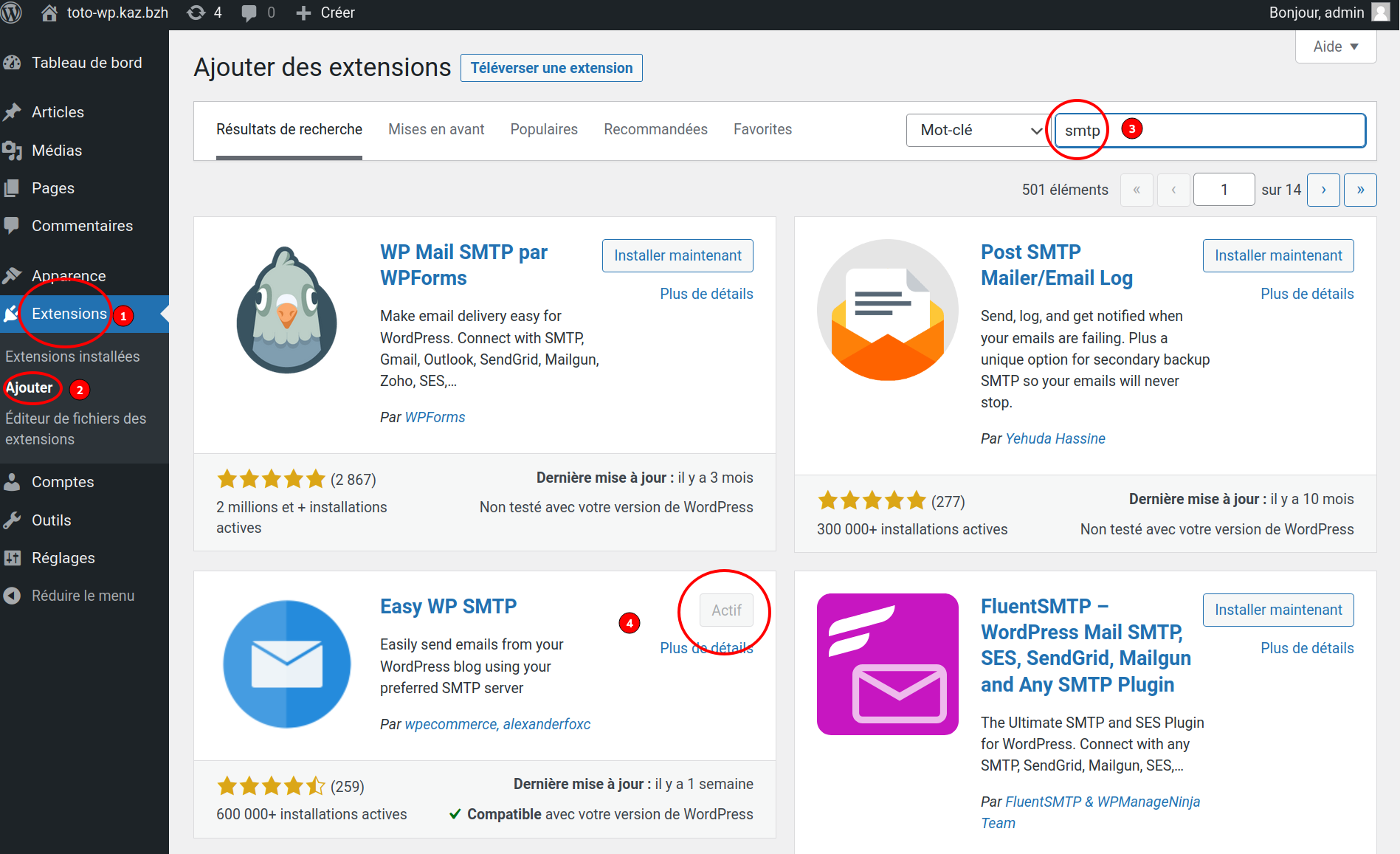Image resolution: width=1400 pixels, height=854 pixels.
Task: Open Médias from the sidebar
Action: tap(56, 151)
